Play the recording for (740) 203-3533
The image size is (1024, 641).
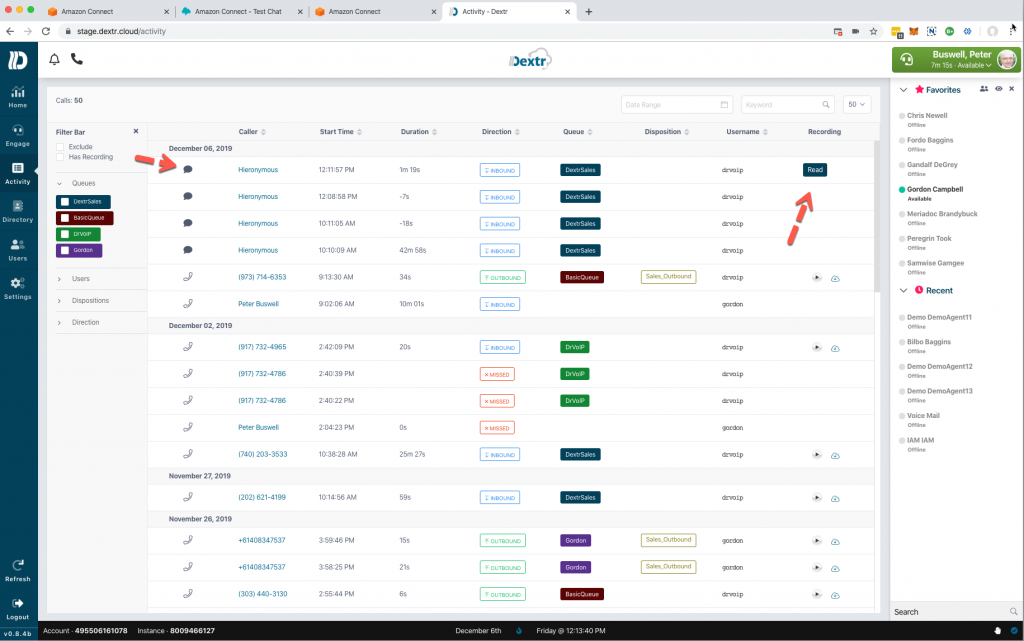point(816,454)
